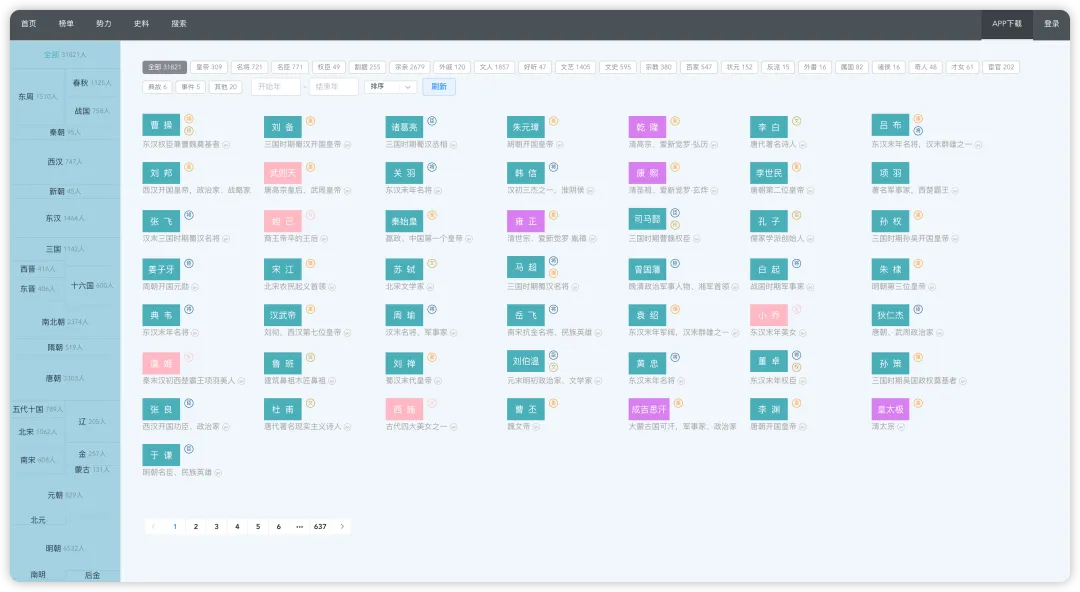This screenshot has width=1080, height=592.
Task: Click the badge icon beside 武则天
Action: click(311, 167)
